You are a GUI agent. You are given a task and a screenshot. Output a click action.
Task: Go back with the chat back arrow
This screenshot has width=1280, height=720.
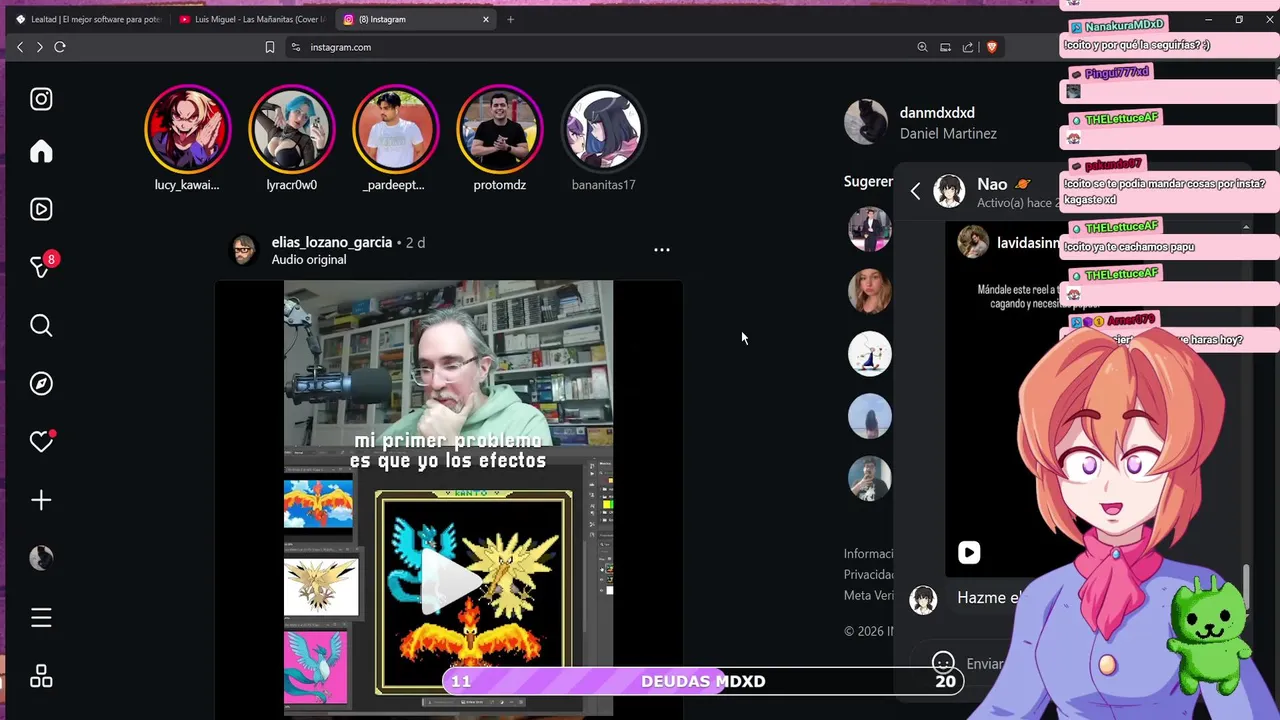click(x=915, y=190)
